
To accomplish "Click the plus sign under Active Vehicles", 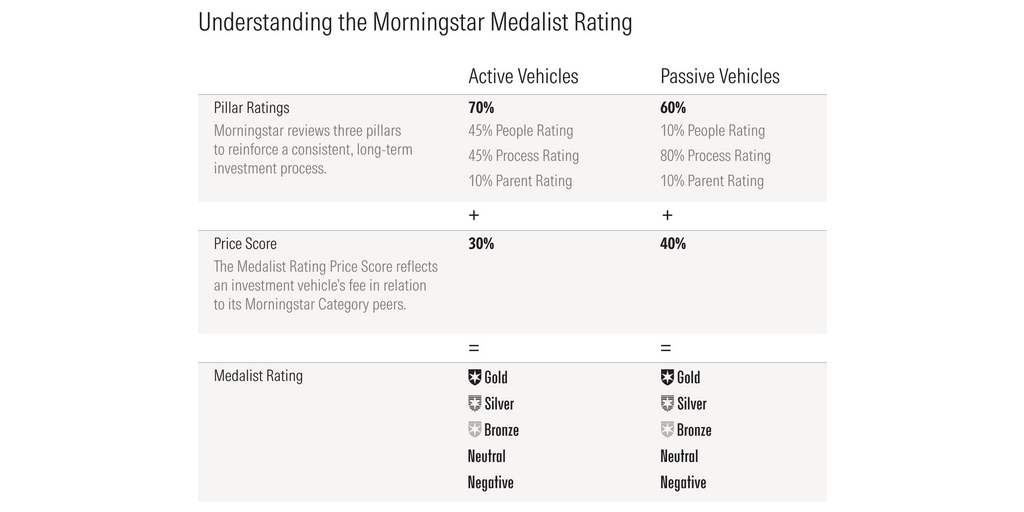I will 474,216.
